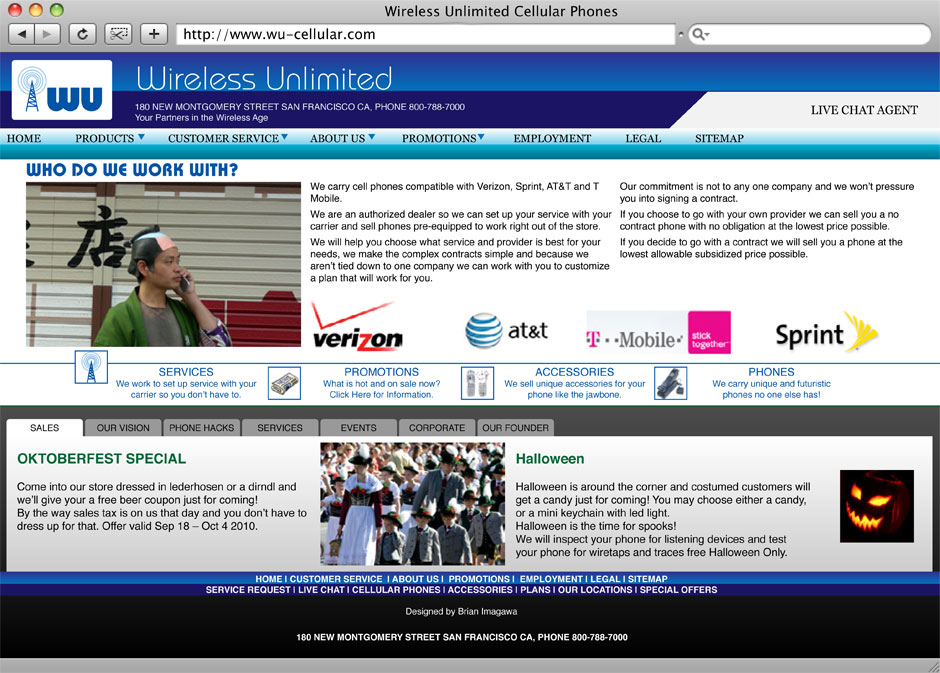Switch to the Our Founder tab

pyautogui.click(x=516, y=428)
